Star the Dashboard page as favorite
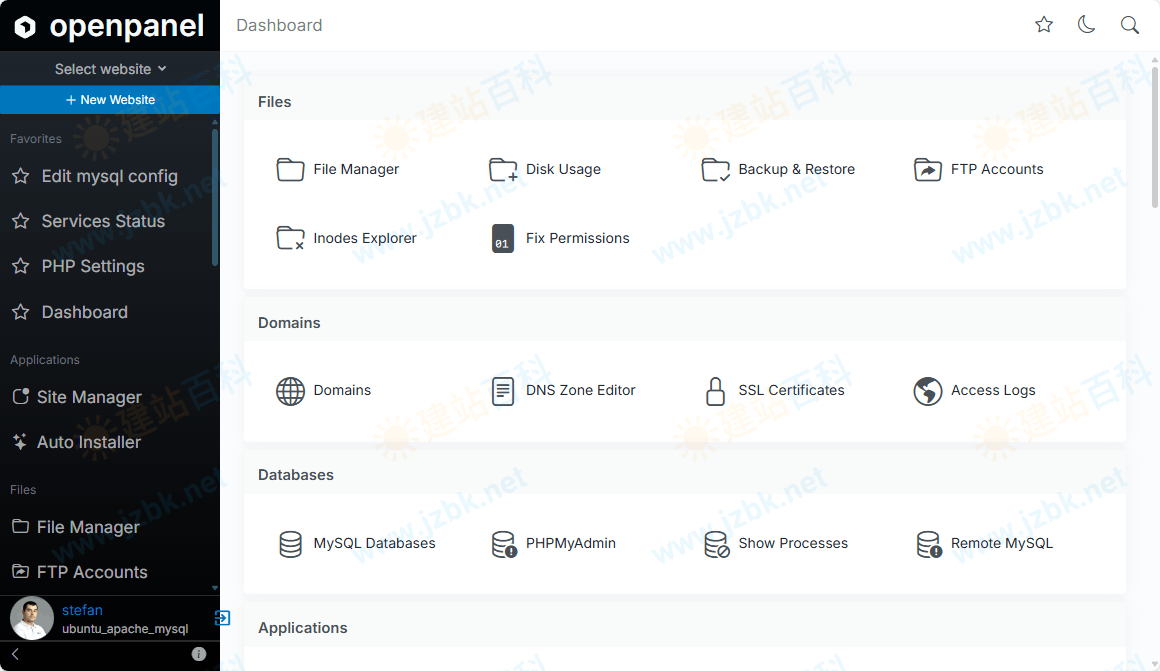 1043,24
